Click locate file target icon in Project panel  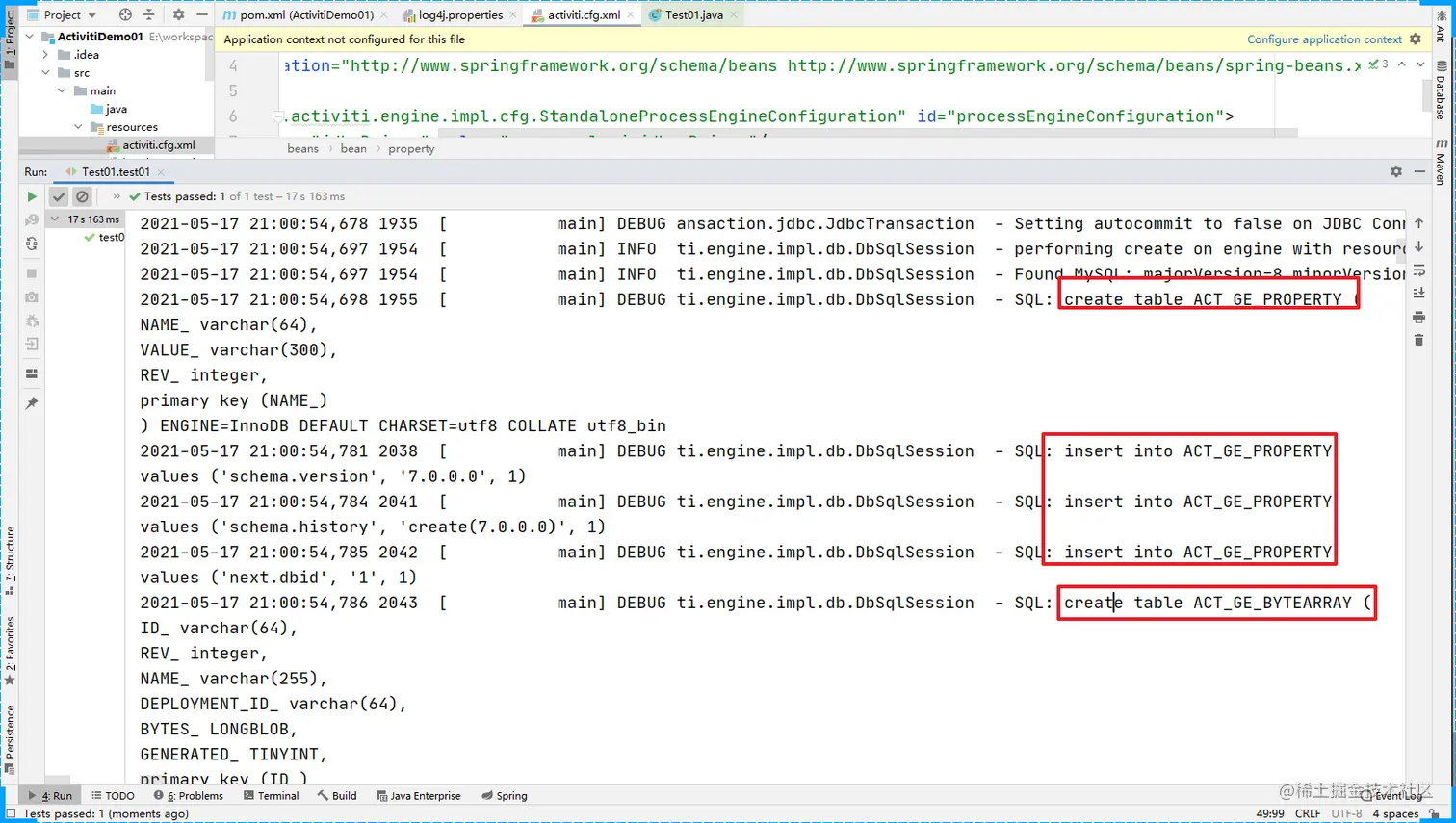[125, 14]
